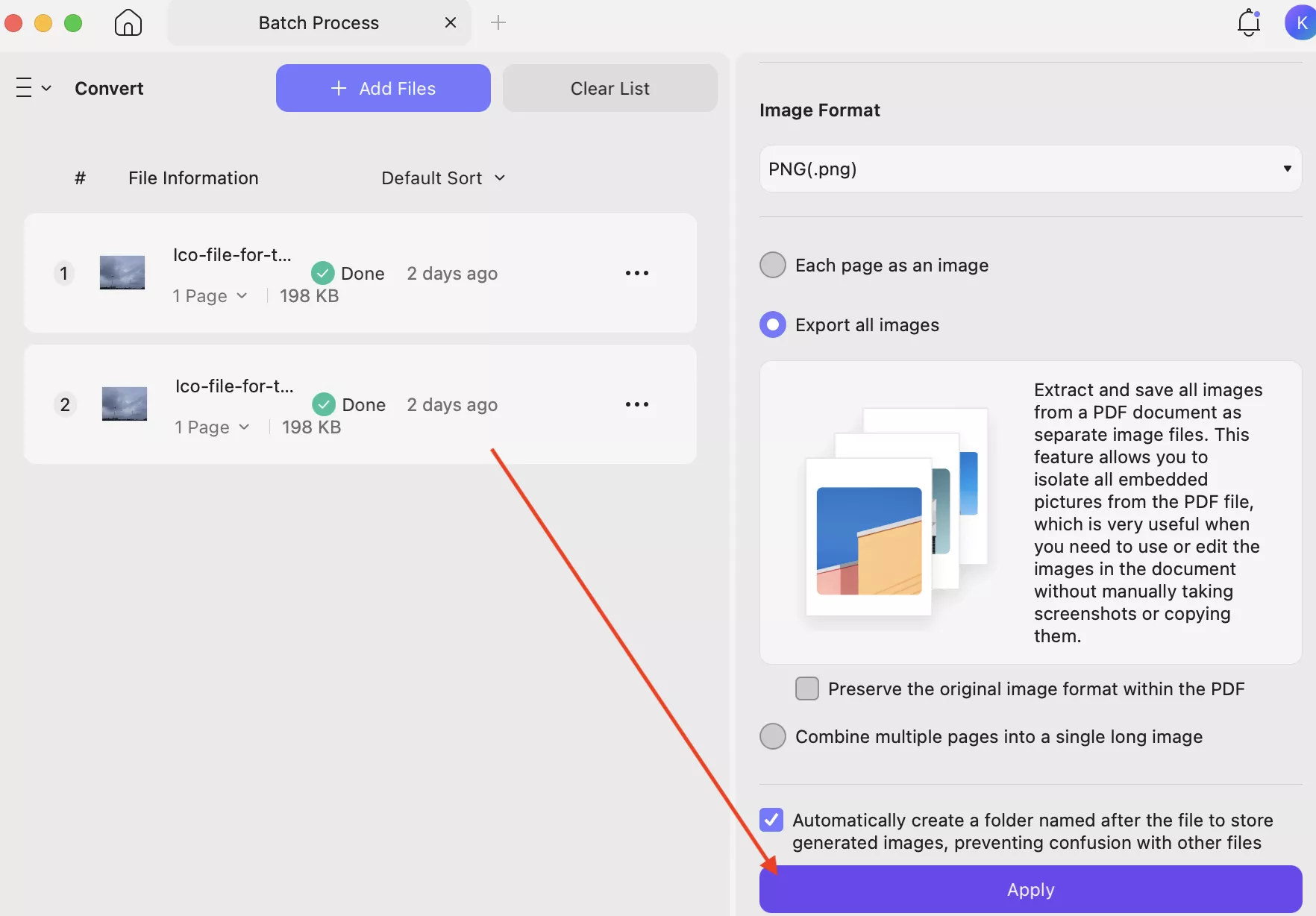The image size is (1316, 916).
Task: Click the Add Files button
Action: click(x=383, y=88)
